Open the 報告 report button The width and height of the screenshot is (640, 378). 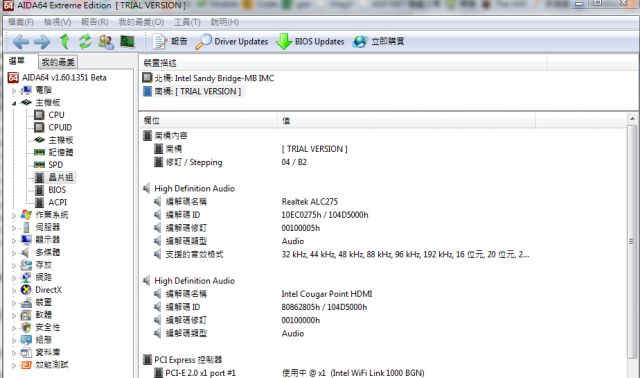coord(170,42)
